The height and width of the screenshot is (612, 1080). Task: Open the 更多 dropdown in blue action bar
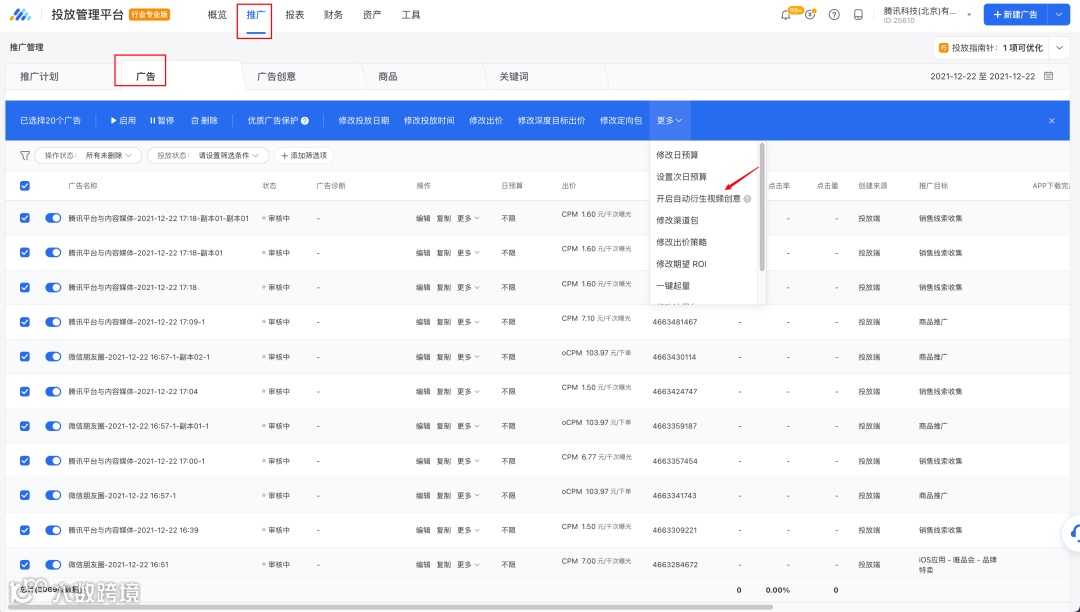tap(669, 120)
